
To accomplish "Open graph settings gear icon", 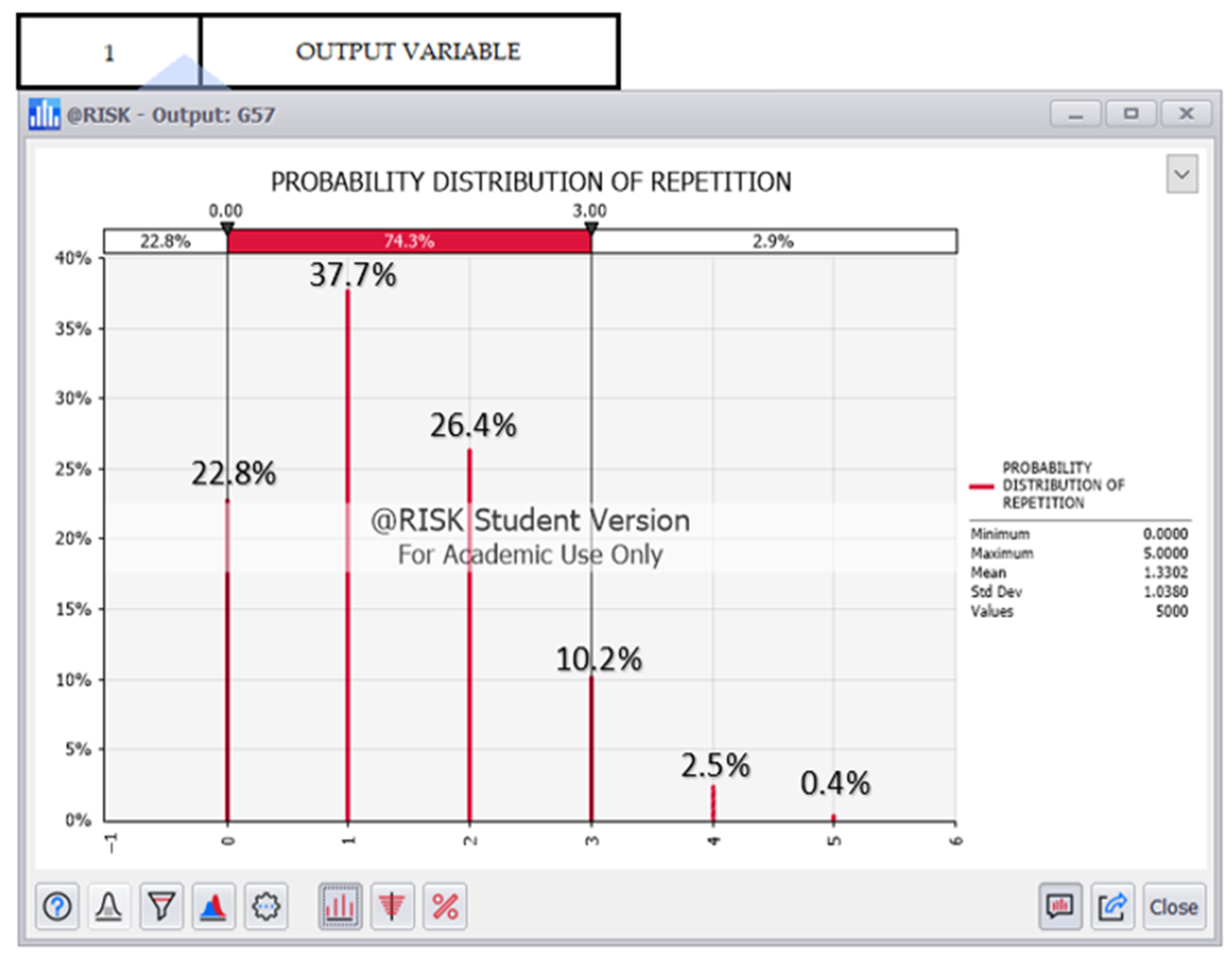I will (266, 907).
